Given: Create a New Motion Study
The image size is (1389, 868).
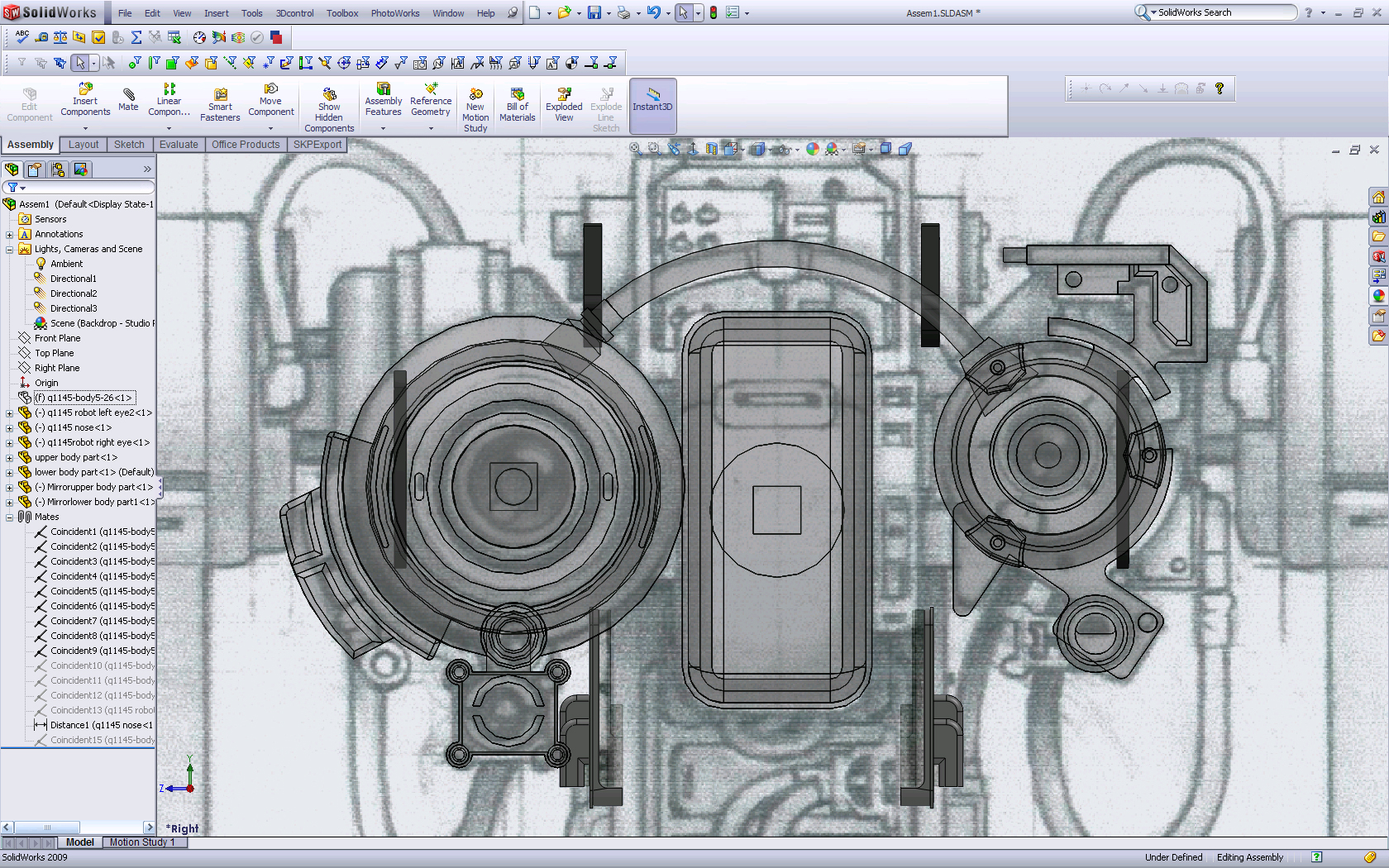Looking at the screenshot, I should [x=475, y=110].
